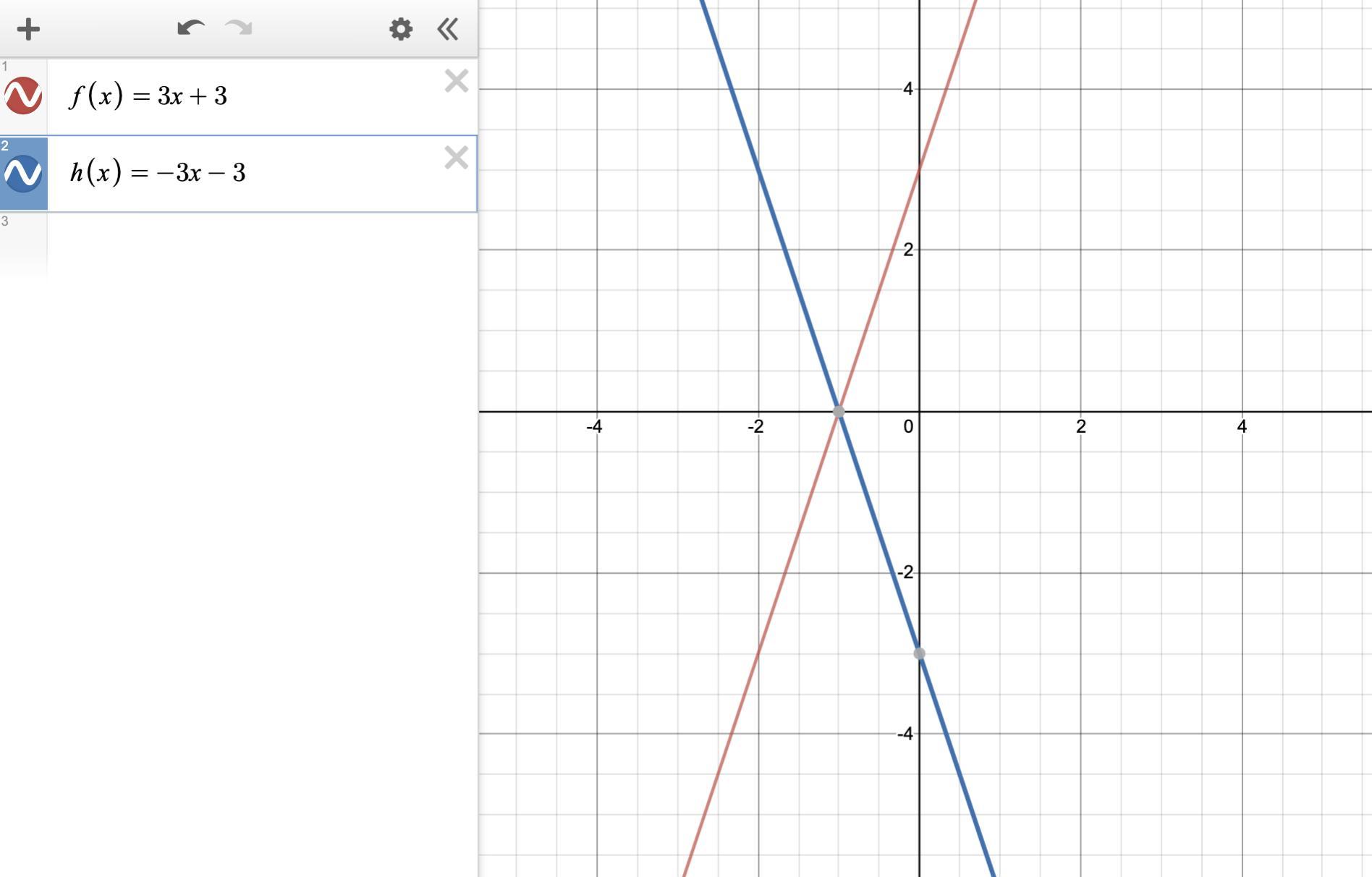The image size is (1372, 877).
Task: Edit the f(x) = 3x + 3 expression
Action: [148, 96]
